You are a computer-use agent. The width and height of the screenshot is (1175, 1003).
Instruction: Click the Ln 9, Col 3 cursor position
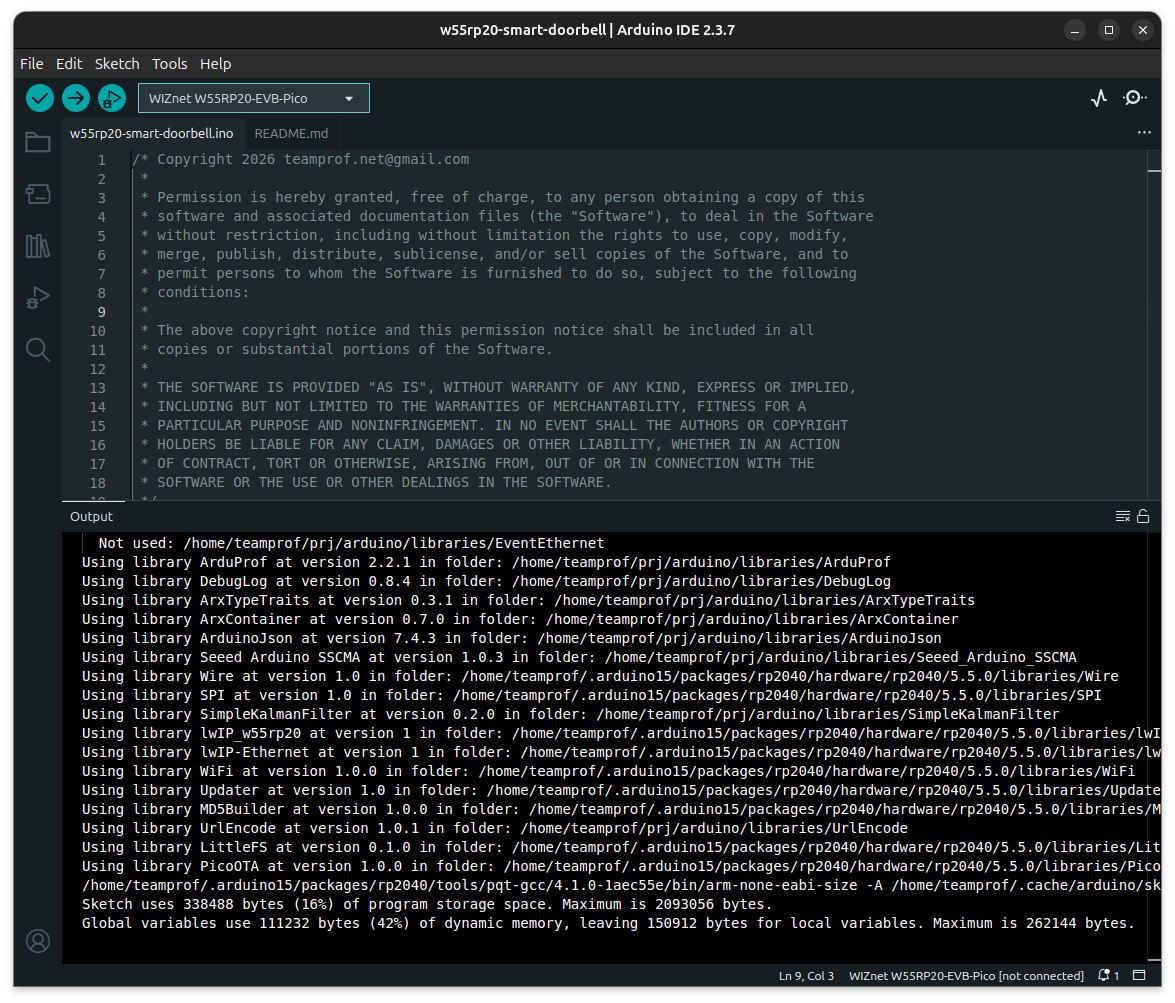coord(806,975)
